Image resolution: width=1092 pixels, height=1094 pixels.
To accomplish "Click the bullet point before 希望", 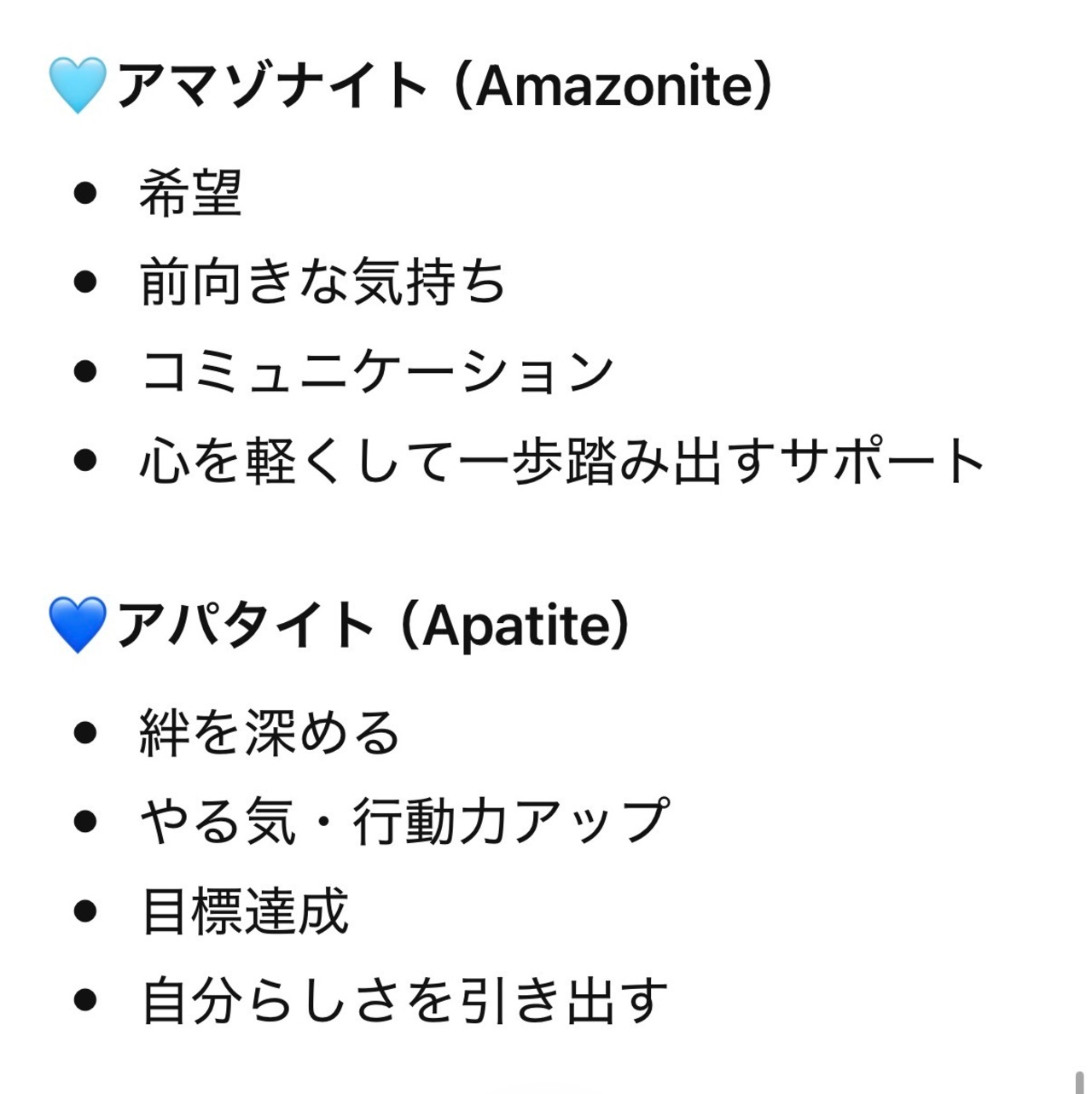I will [x=85, y=193].
